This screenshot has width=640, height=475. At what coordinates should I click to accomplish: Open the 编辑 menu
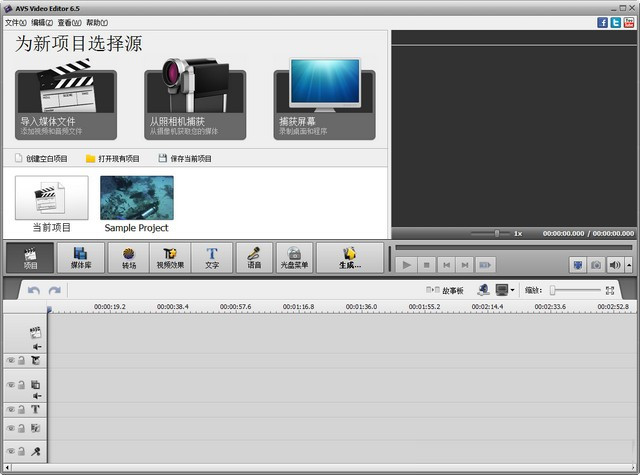[42, 22]
